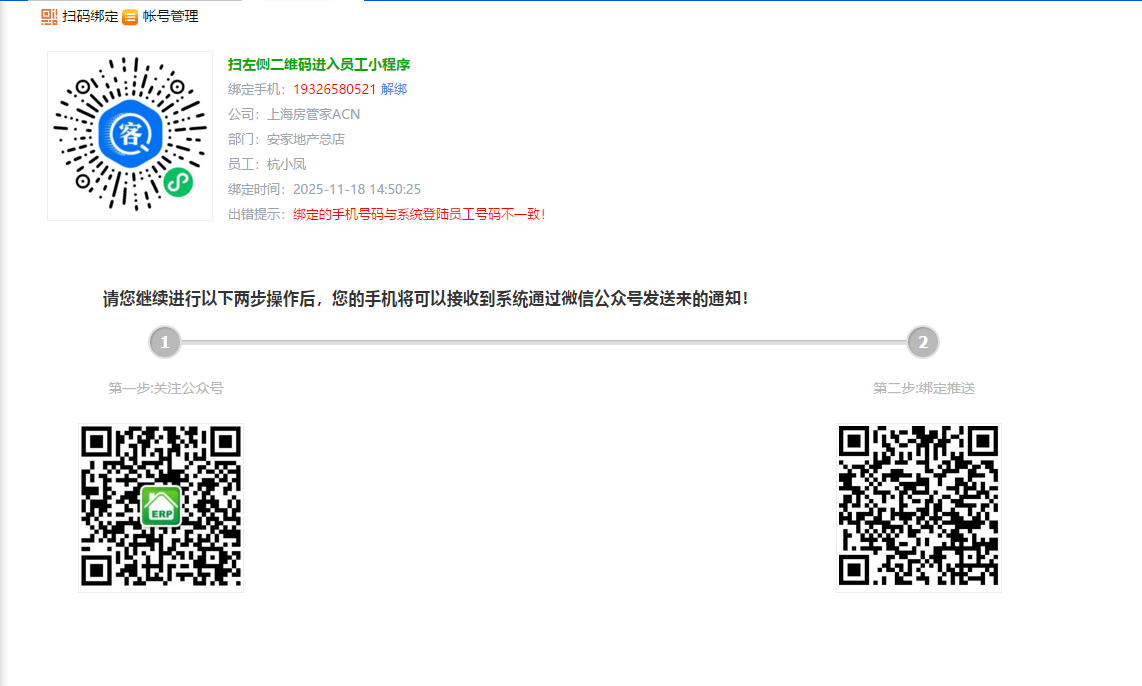
Task: Switch to the 帐号管理 tab
Action: pyautogui.click(x=170, y=17)
